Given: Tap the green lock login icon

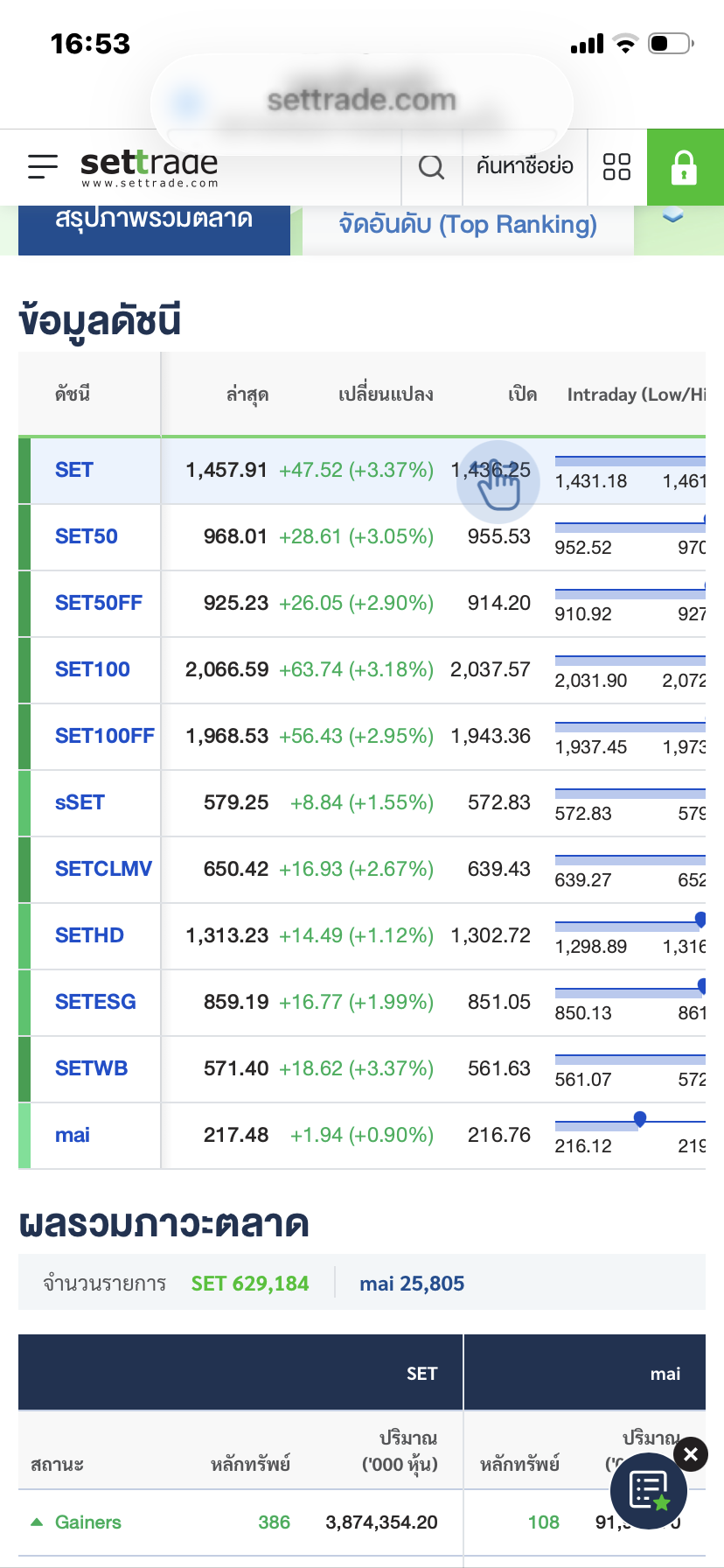Looking at the screenshot, I should (x=684, y=167).
